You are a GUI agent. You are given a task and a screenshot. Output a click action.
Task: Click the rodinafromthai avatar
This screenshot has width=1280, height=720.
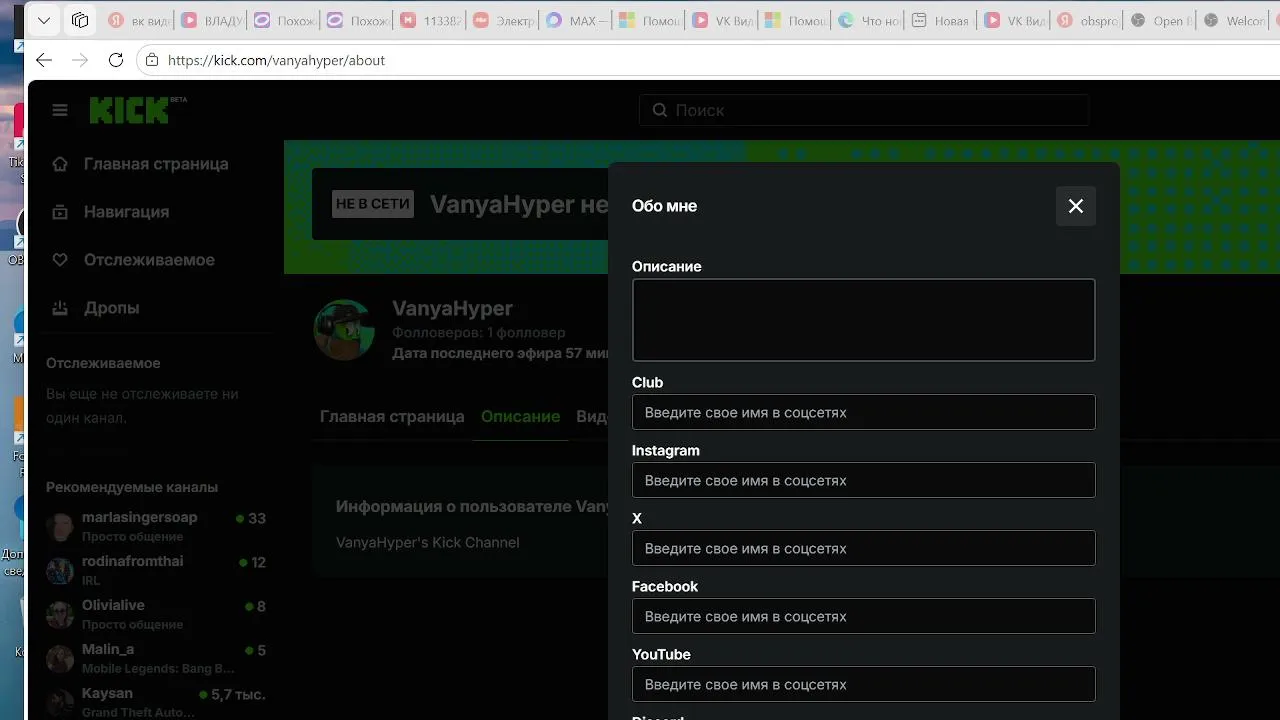60,571
